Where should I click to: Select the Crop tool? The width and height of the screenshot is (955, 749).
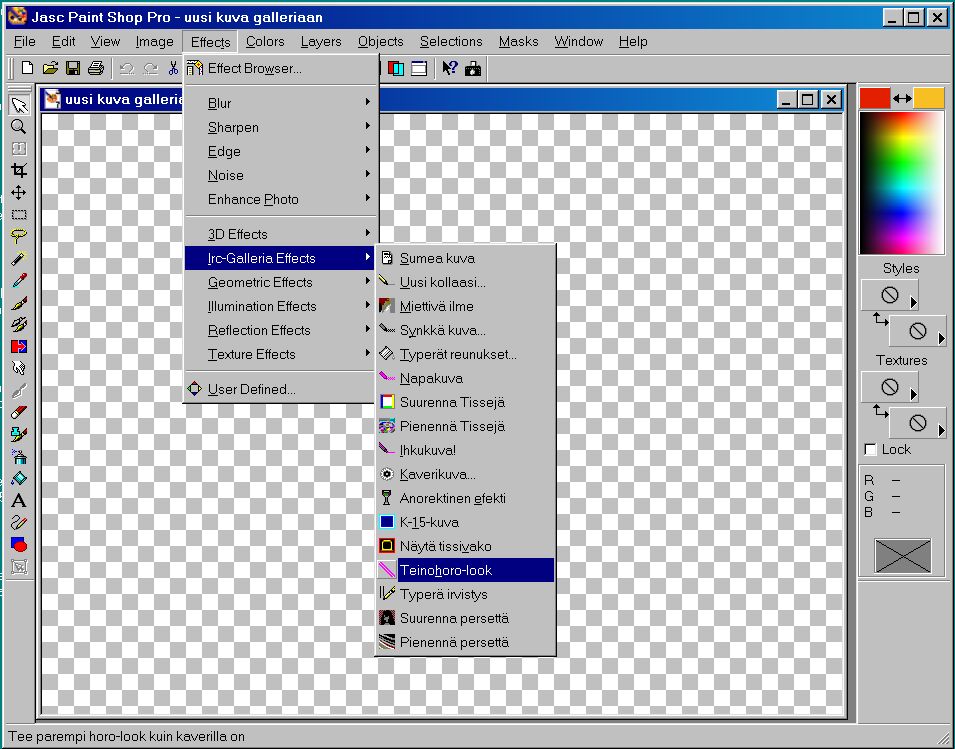tap(19, 171)
